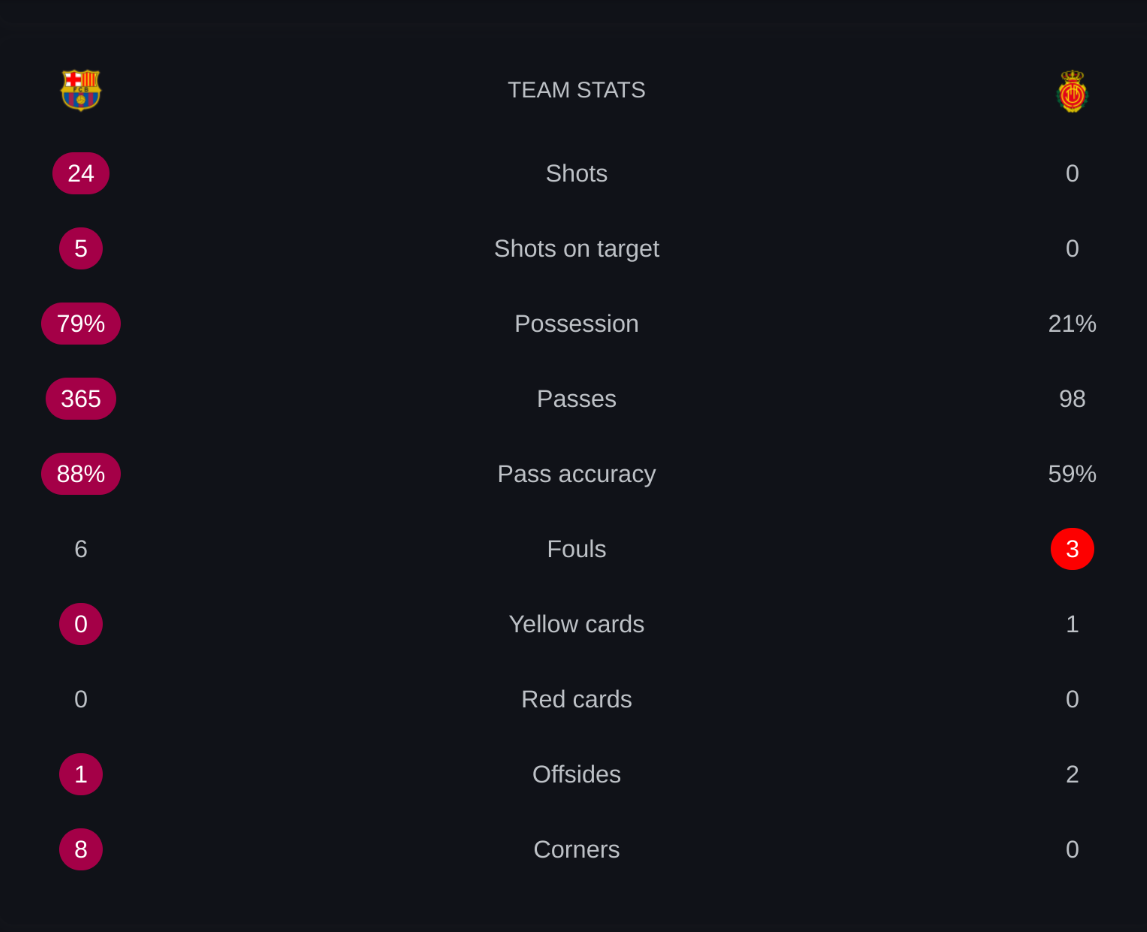Click the Pass accuracy label

point(576,474)
